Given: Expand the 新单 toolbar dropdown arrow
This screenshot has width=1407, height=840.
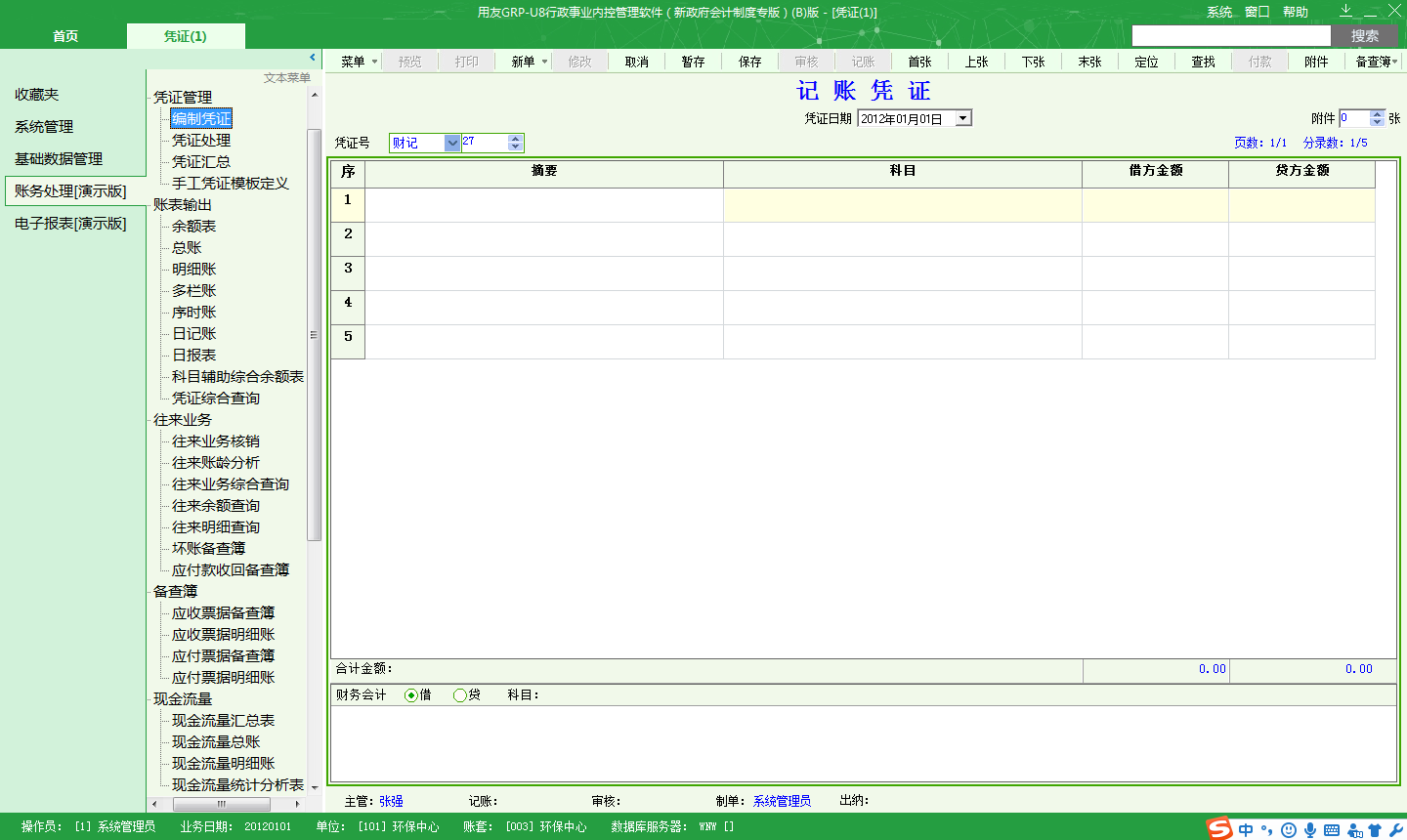Looking at the screenshot, I should [x=544, y=62].
